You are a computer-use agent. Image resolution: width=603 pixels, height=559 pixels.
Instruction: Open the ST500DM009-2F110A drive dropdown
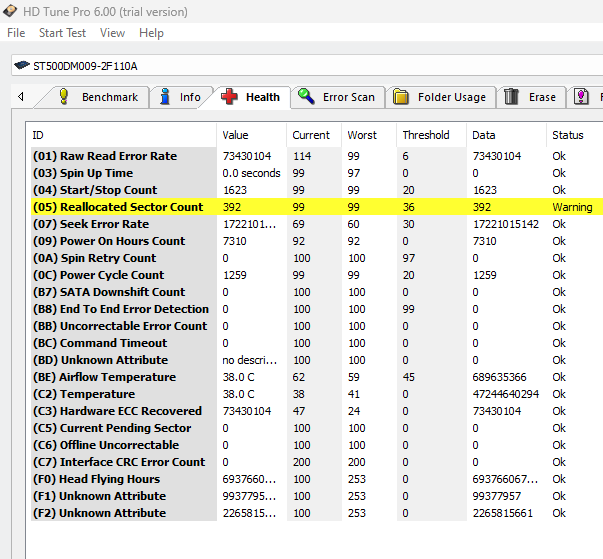pyautogui.click(x=307, y=66)
